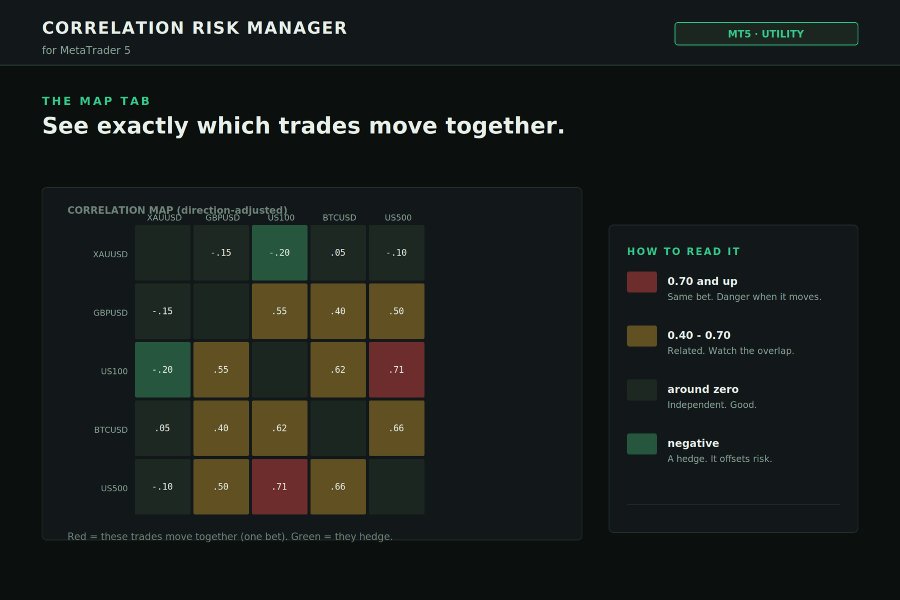Click the US100 row label
This screenshot has height=600, width=900.
pyautogui.click(x=114, y=371)
